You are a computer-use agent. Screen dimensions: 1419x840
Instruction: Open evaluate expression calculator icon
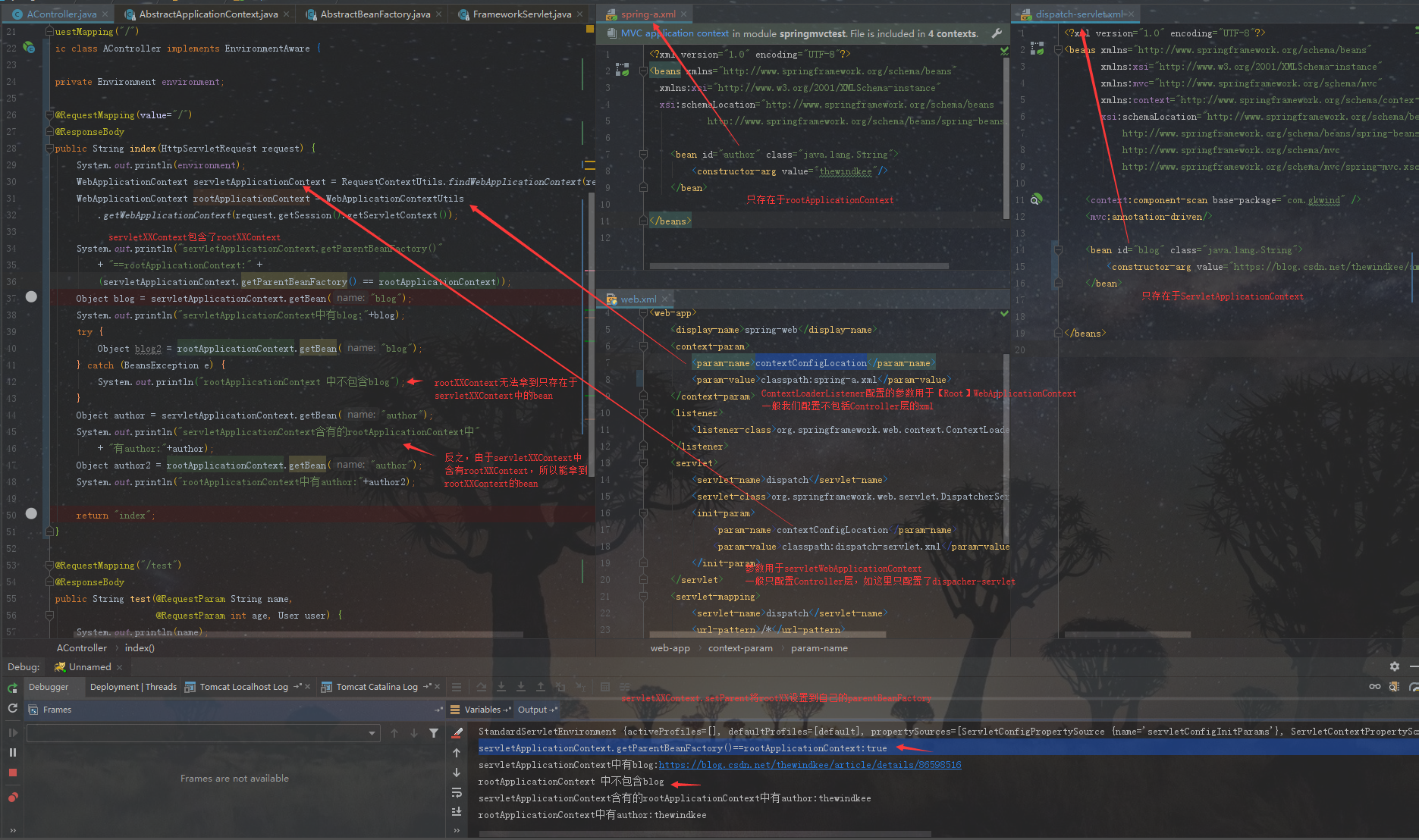(605, 687)
